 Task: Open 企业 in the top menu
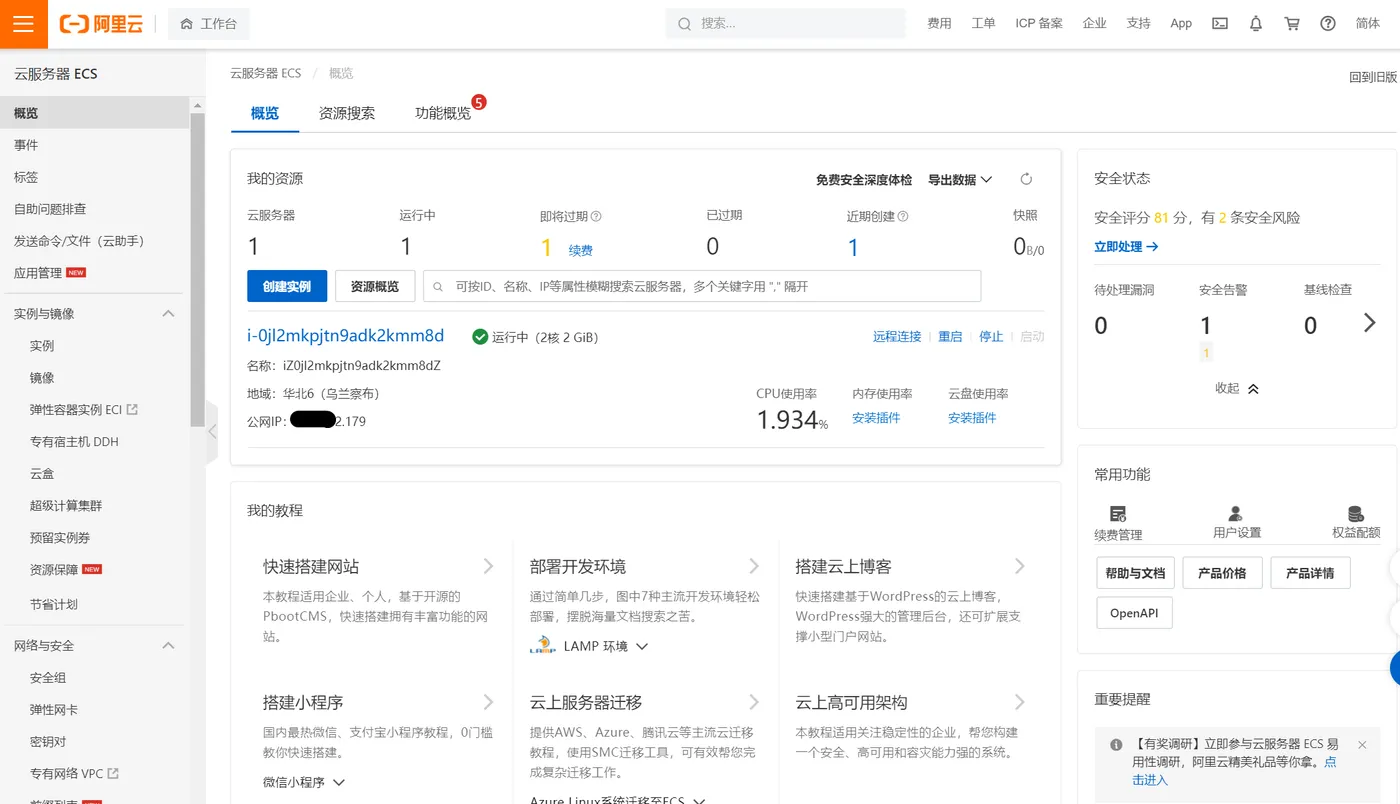1094,24
